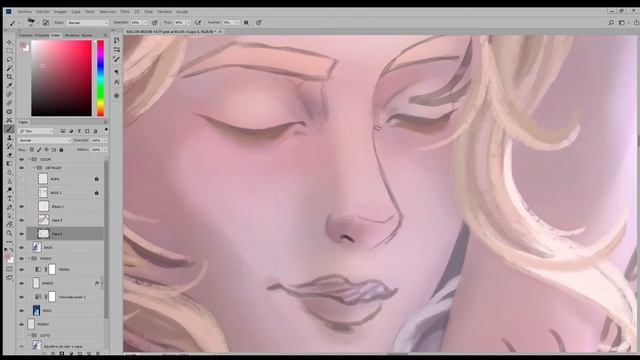Hide the FONDOS group
The width and height of the screenshot is (640, 360).
tap(22, 258)
